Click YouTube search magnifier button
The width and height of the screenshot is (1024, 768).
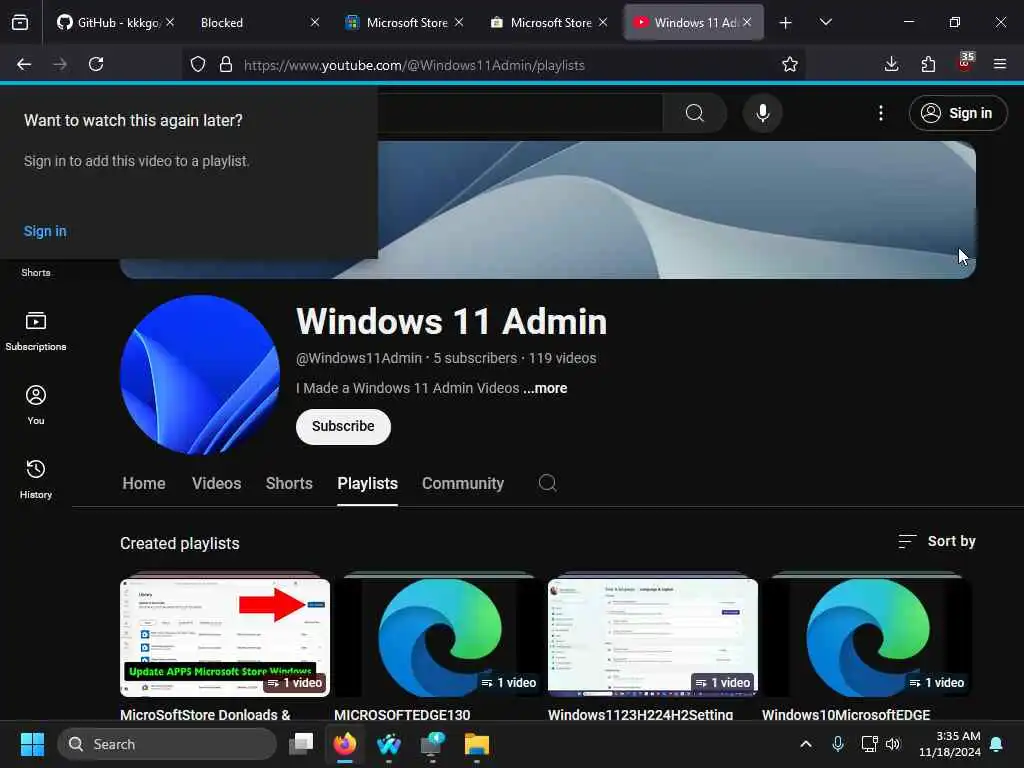point(695,113)
